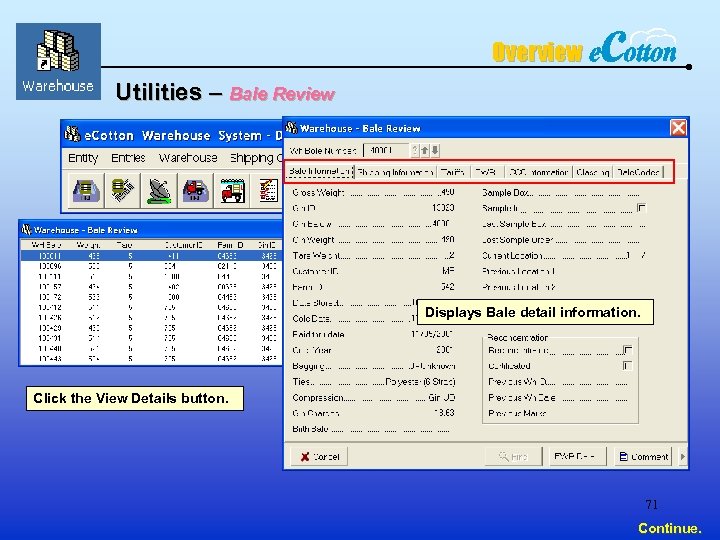Expand more buttons with the right arrow

tap(682, 456)
